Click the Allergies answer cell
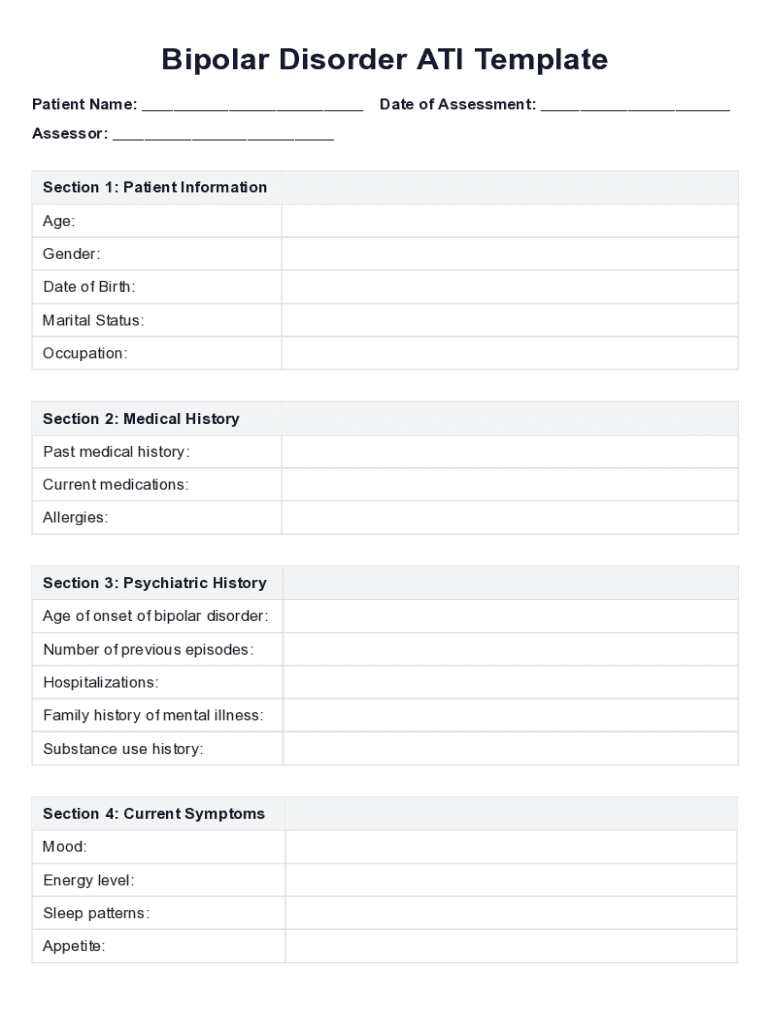The width and height of the screenshot is (770, 1024). [510, 518]
